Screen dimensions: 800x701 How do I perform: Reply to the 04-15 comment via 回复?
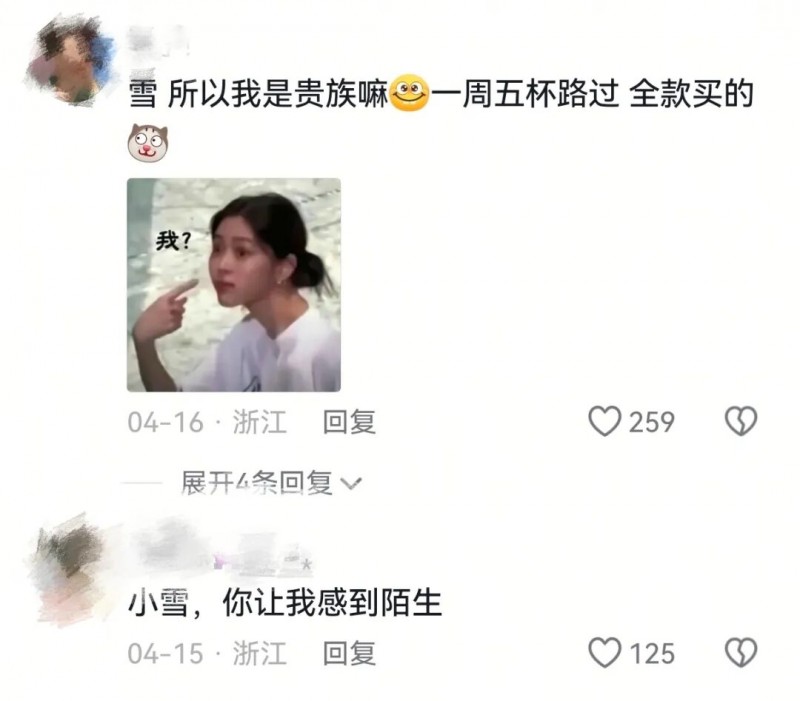[x=349, y=654]
